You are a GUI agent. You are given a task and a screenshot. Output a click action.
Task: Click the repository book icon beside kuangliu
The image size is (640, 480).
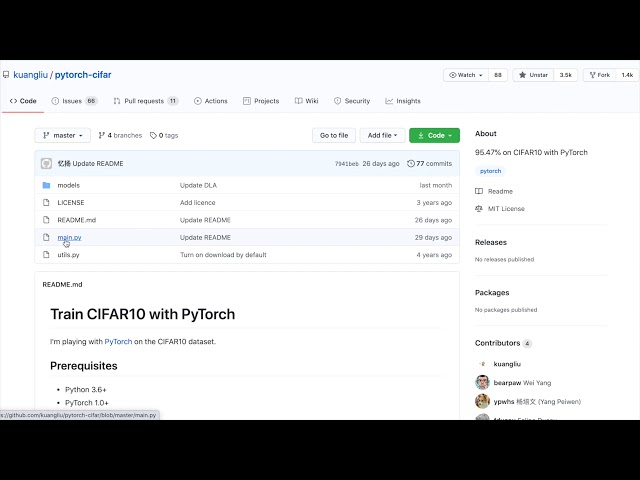coord(6,75)
